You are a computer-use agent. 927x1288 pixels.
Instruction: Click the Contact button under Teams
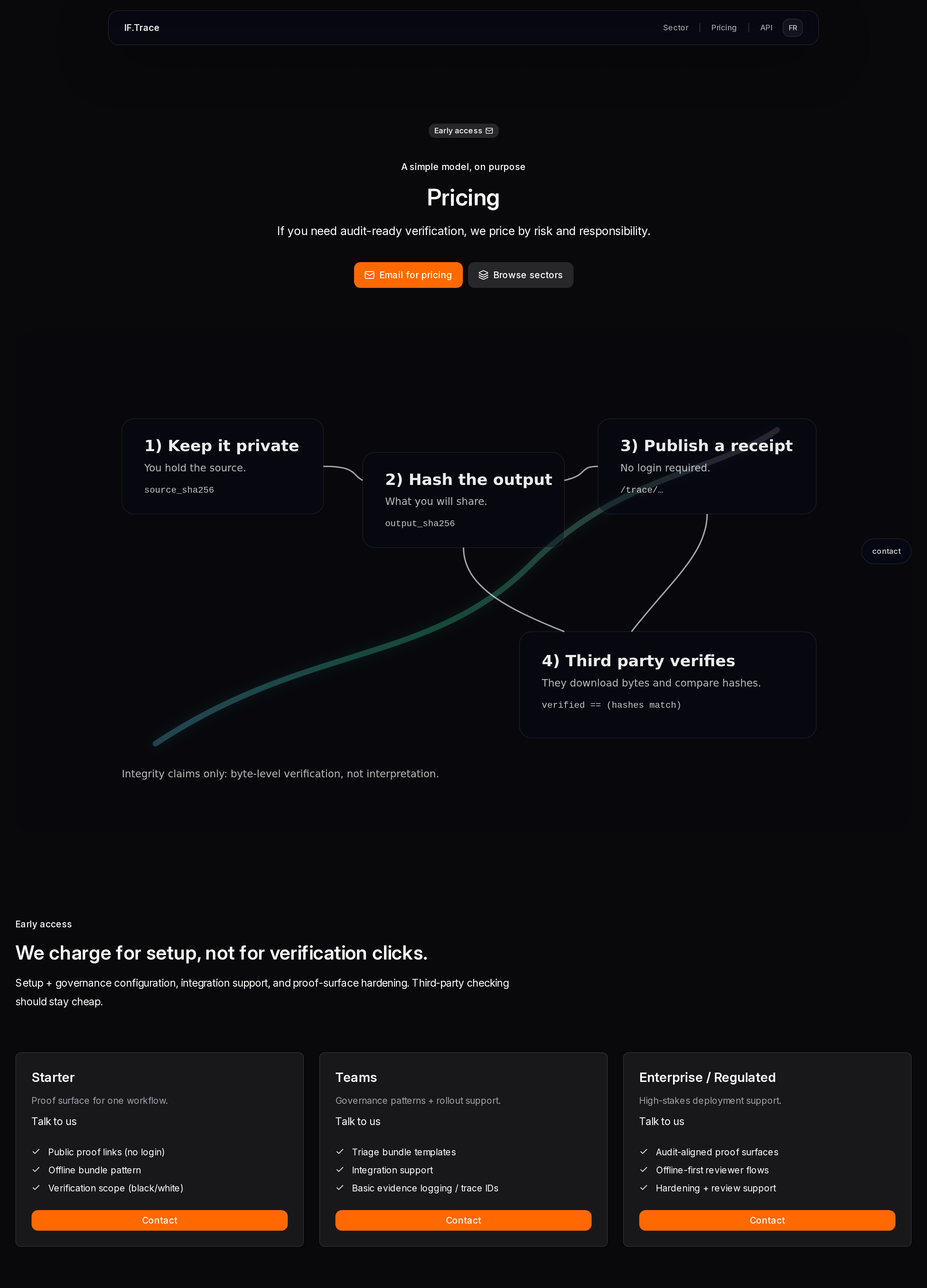463,1220
